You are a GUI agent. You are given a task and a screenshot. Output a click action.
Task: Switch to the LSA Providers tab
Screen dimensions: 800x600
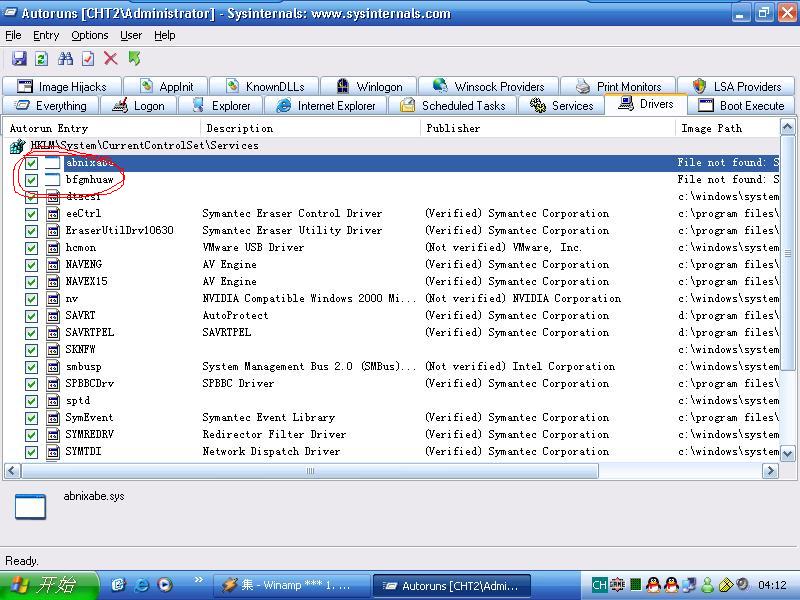736,86
